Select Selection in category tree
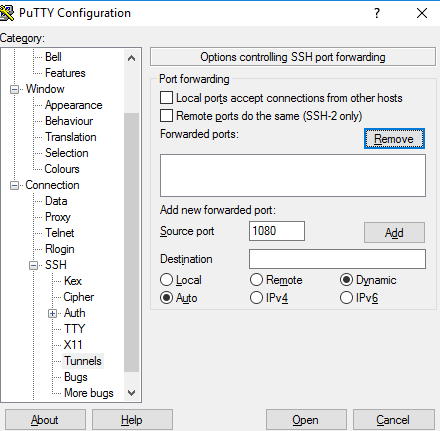 (x=67, y=153)
